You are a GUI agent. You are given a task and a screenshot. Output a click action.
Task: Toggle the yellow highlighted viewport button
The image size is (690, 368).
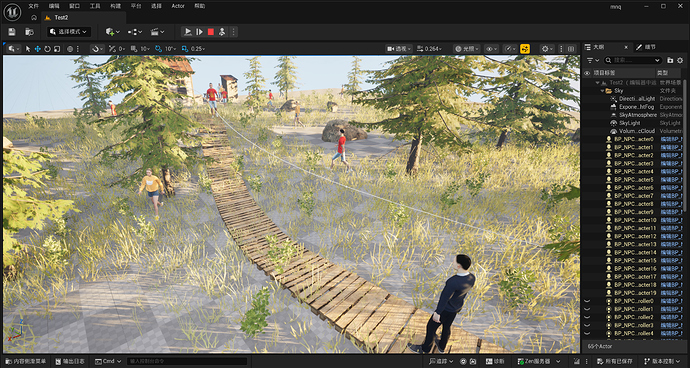tap(525, 49)
